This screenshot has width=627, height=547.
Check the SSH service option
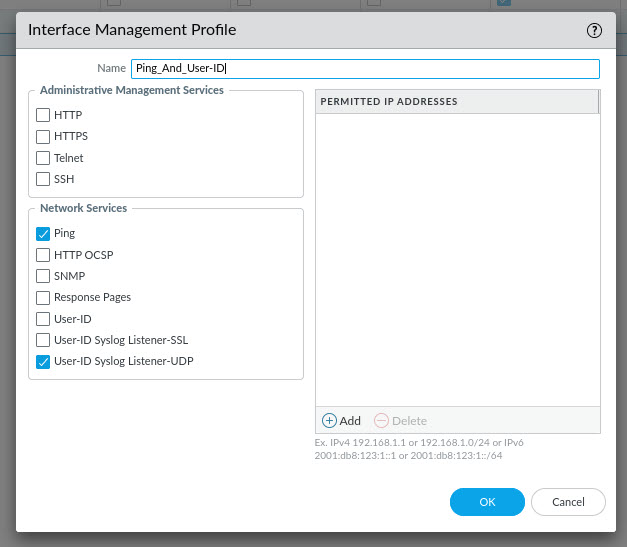click(43, 179)
